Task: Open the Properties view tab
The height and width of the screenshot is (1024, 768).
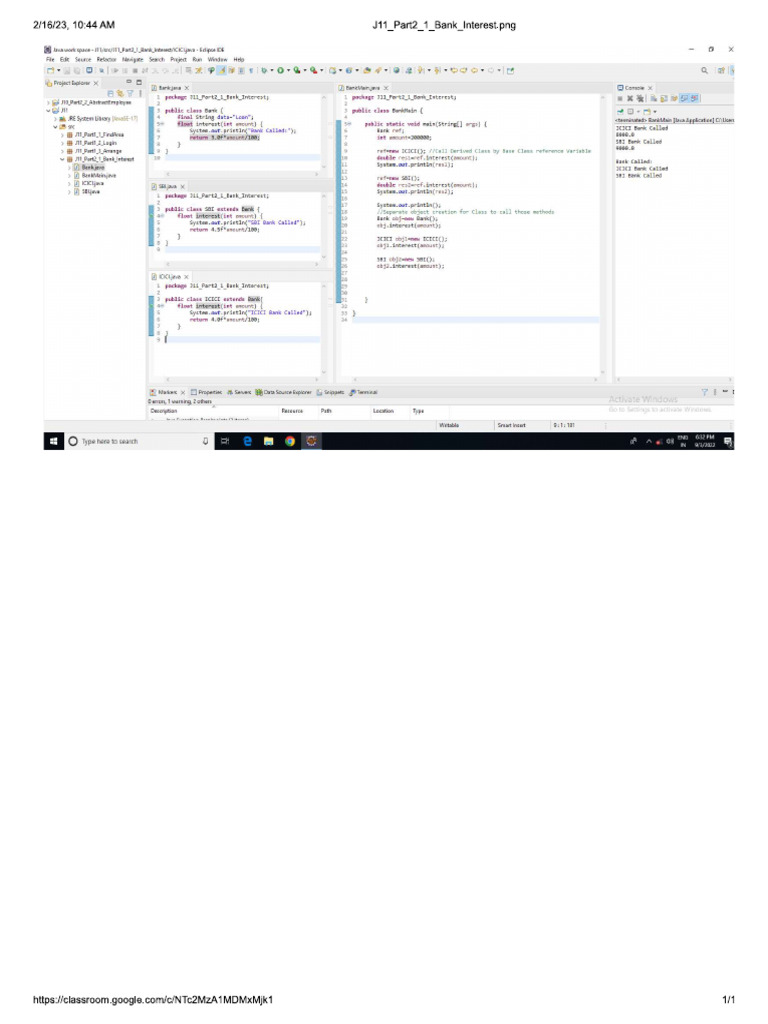Action: [206, 392]
